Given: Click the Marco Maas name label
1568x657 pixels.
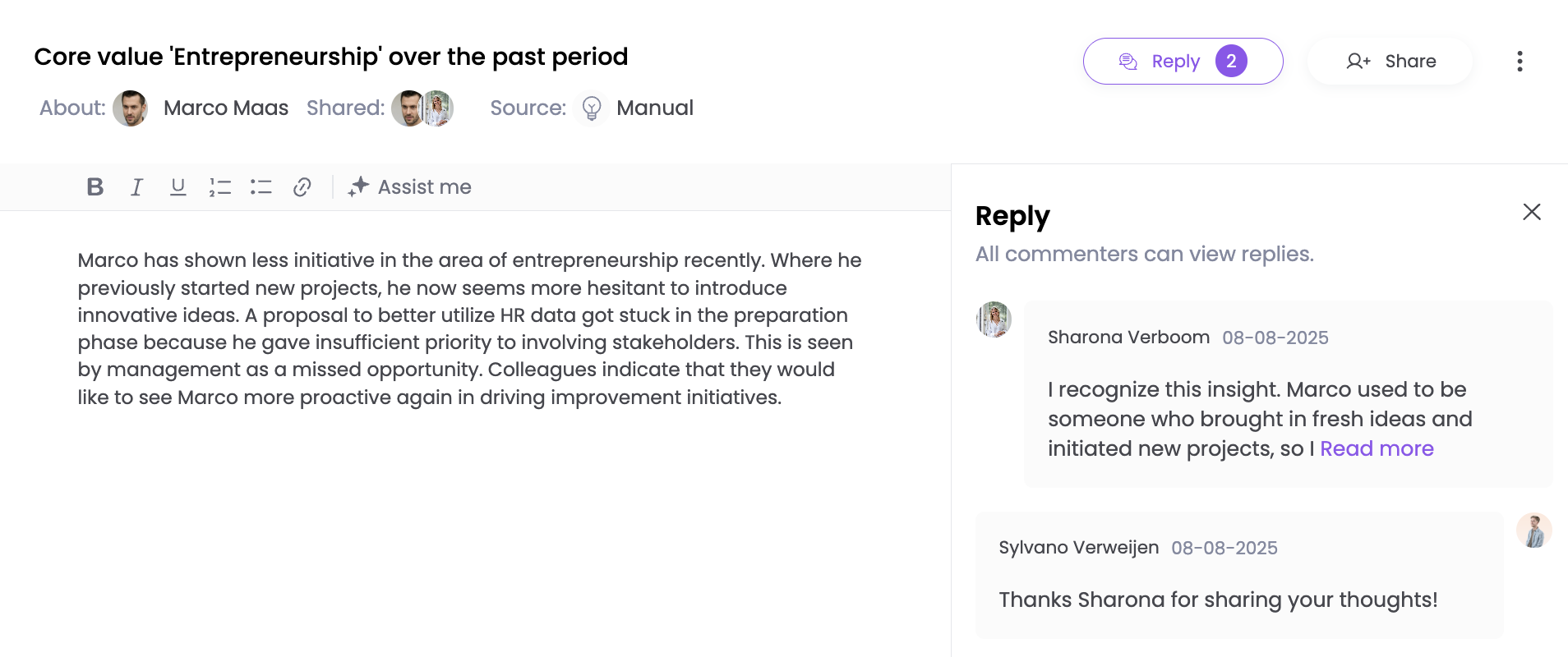Looking at the screenshot, I should coord(226,108).
